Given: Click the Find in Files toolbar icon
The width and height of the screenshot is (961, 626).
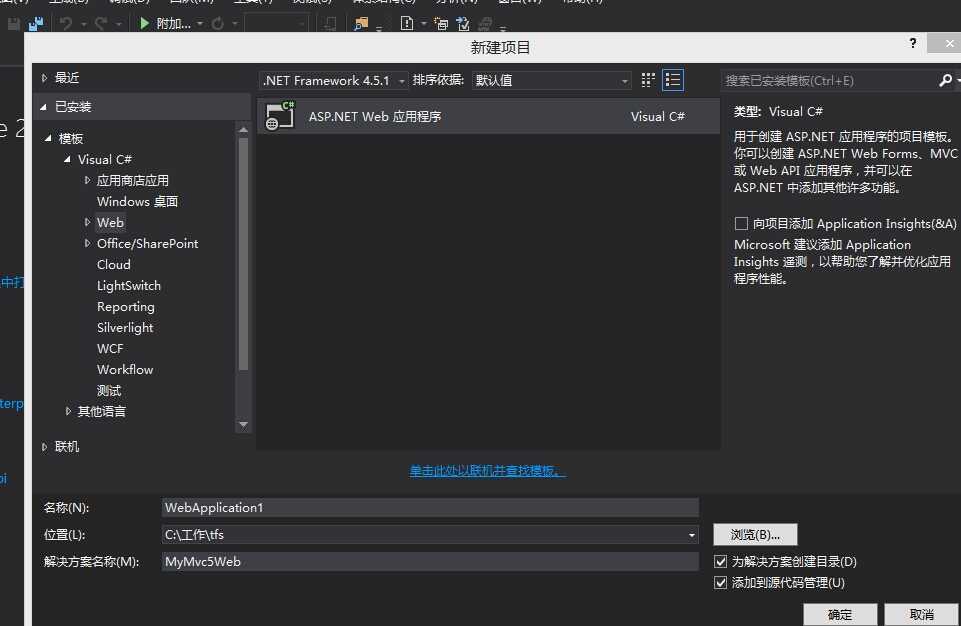Looking at the screenshot, I should [x=361, y=24].
